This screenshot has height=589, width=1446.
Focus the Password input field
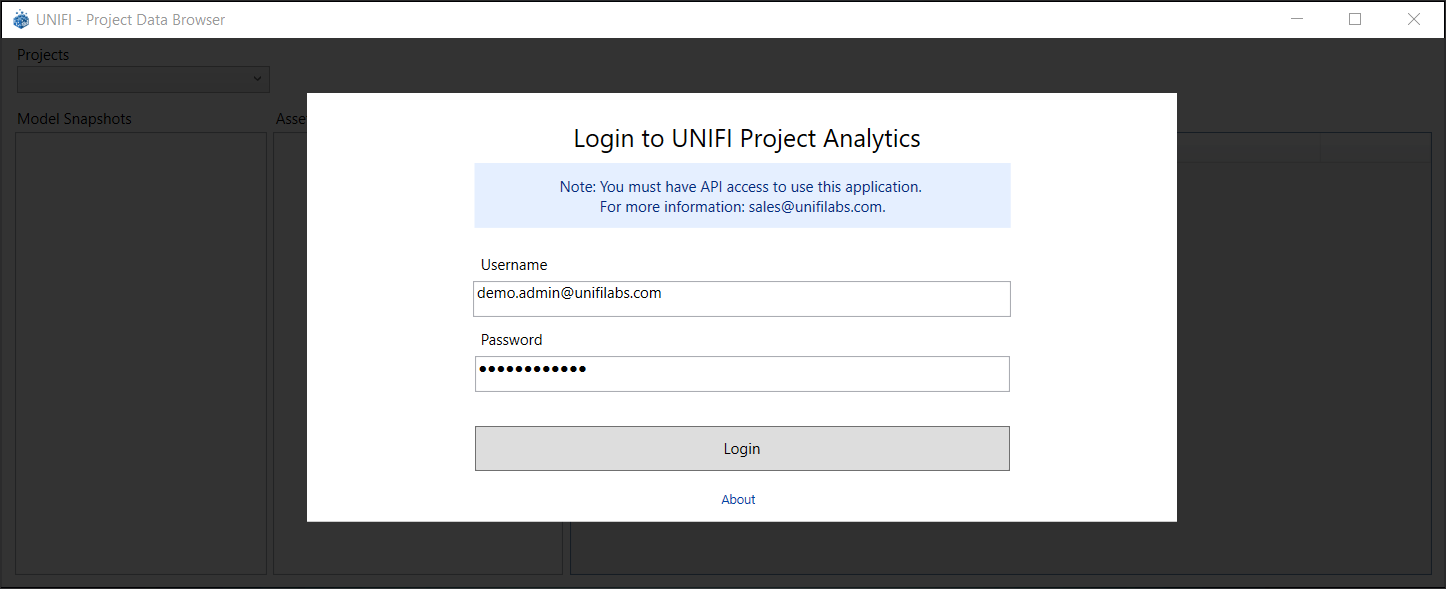[x=742, y=374]
